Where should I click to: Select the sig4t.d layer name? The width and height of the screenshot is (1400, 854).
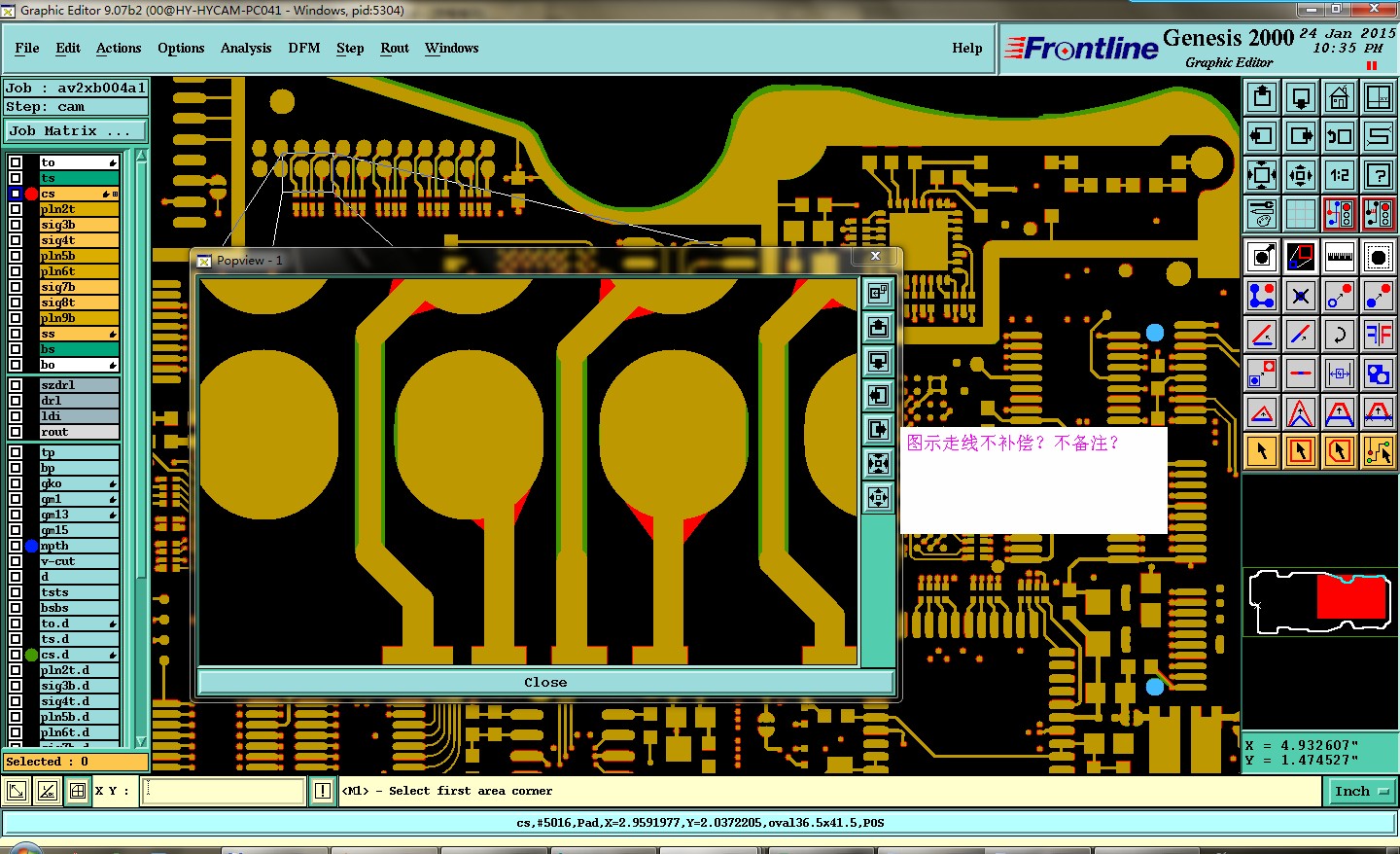(x=80, y=701)
